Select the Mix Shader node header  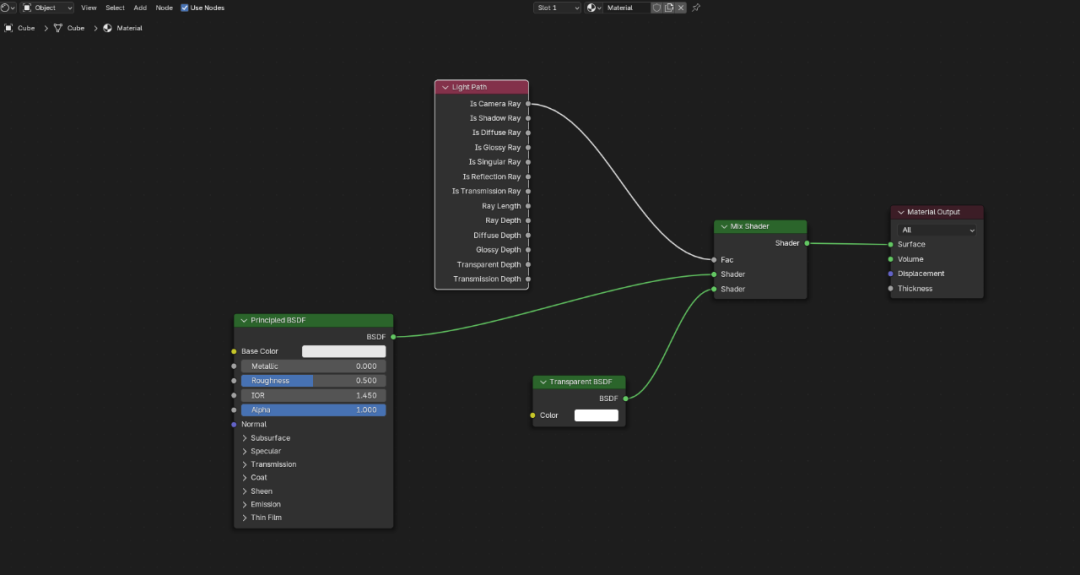click(x=760, y=227)
